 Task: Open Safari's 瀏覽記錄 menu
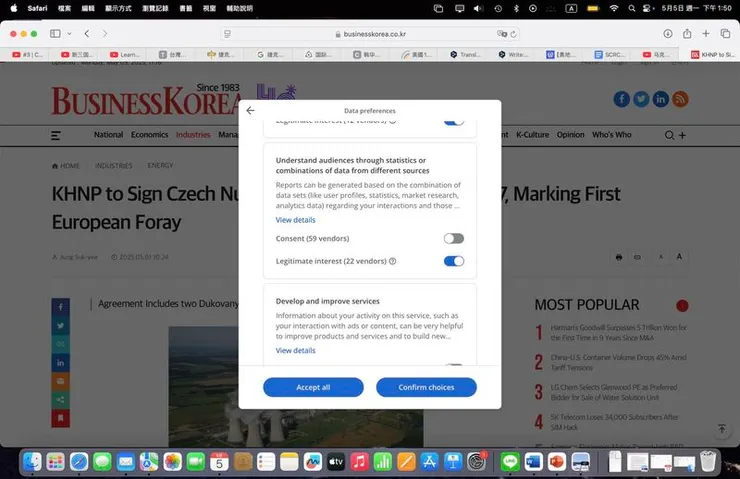pos(155,8)
